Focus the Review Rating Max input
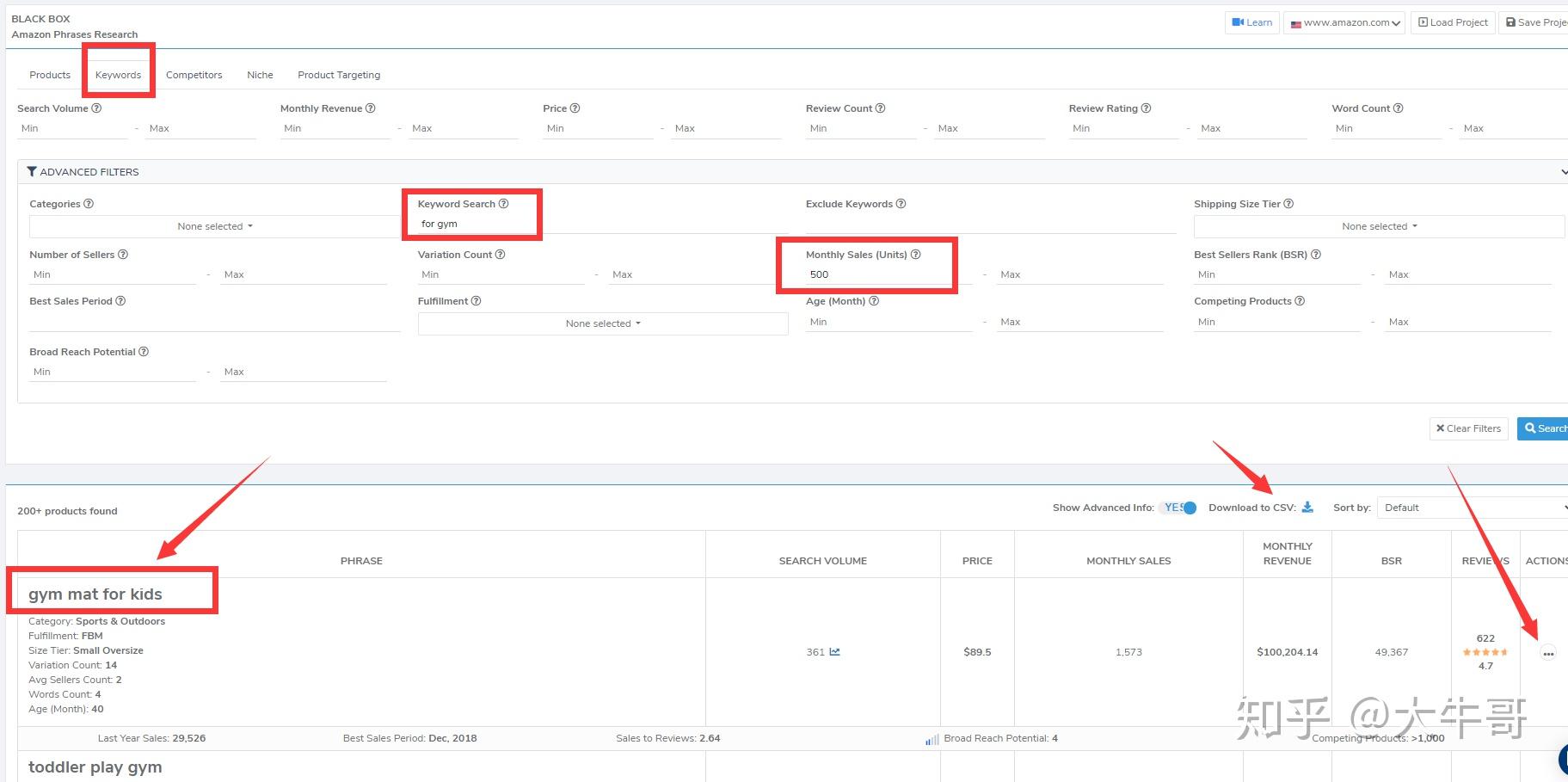Screen dimensions: 1568x782 1252,129
